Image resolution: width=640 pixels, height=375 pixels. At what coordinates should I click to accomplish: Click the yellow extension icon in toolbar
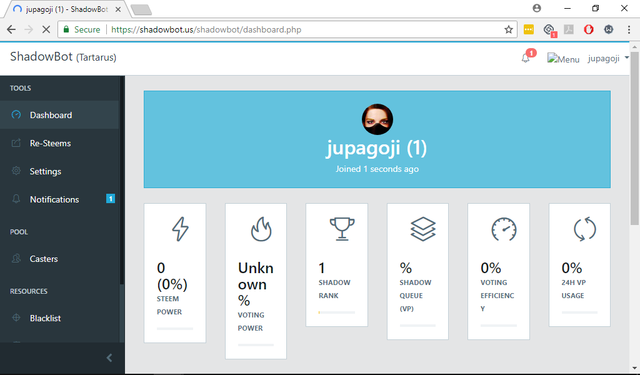pos(529,29)
